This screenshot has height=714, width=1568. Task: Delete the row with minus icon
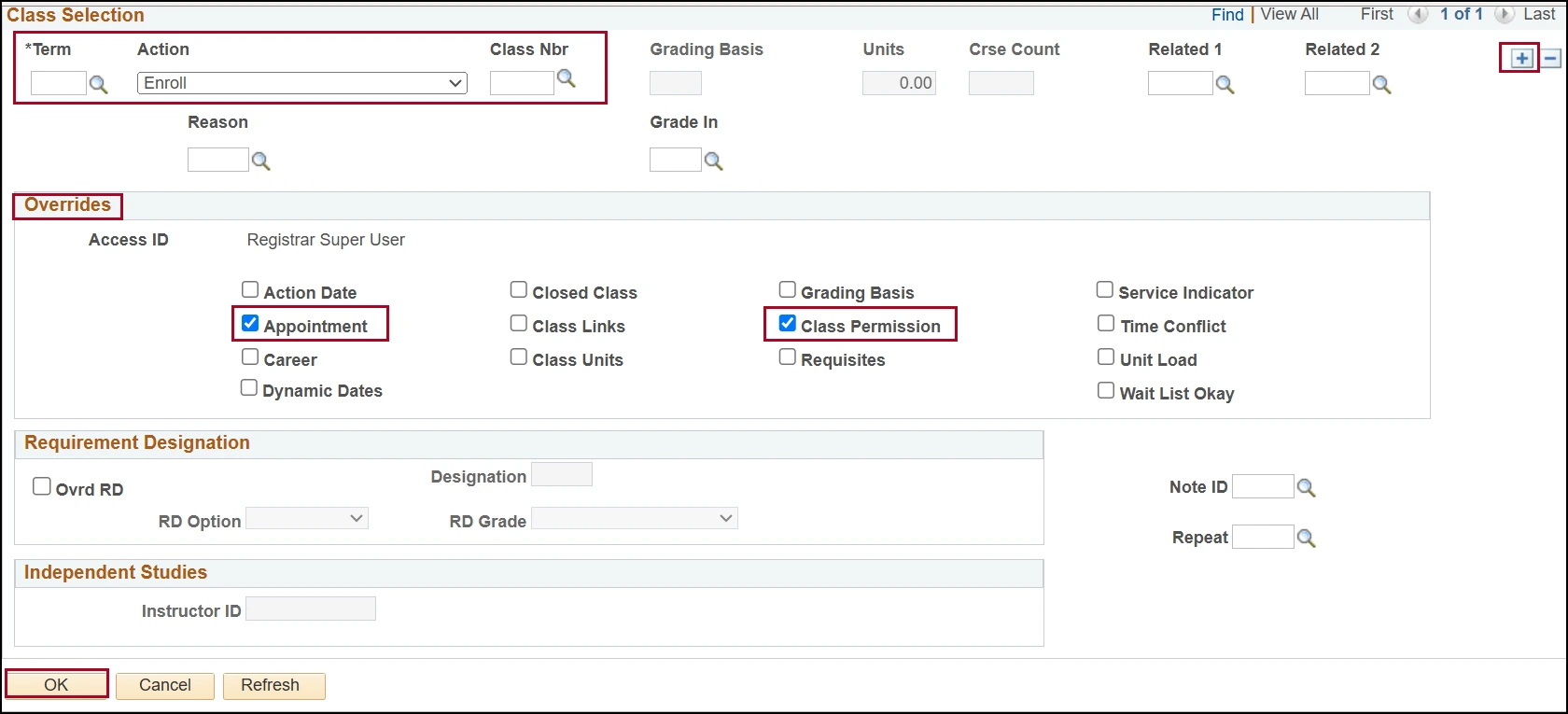coord(1550,59)
